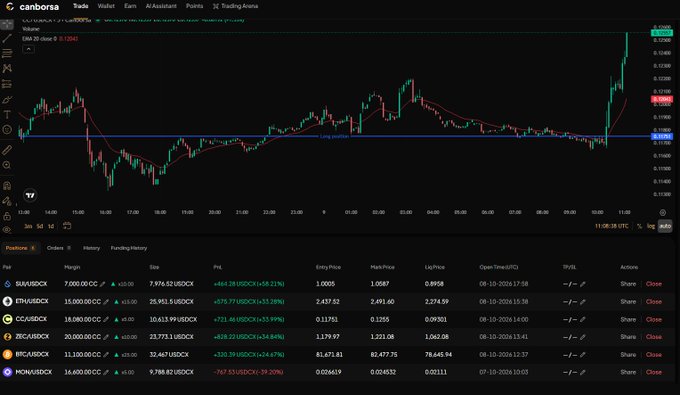Viewport: 680px width, 395px height.
Task: Set chart range to 3m
Action: 28,226
